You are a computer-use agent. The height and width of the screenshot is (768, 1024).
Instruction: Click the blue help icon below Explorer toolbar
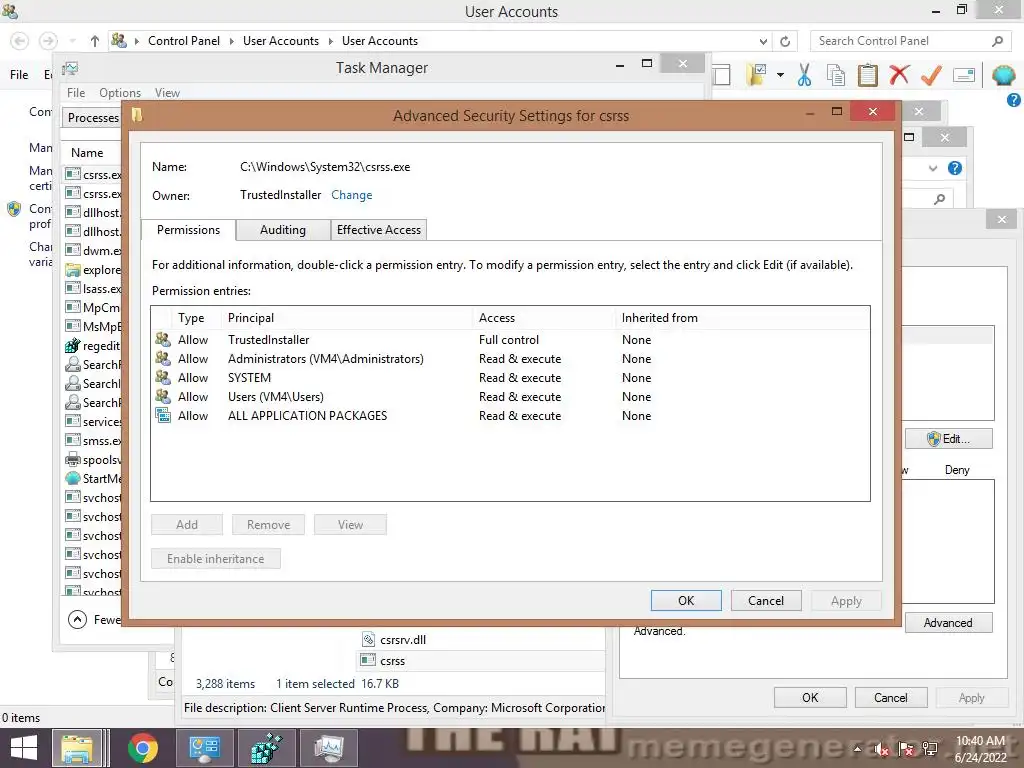[1014, 100]
